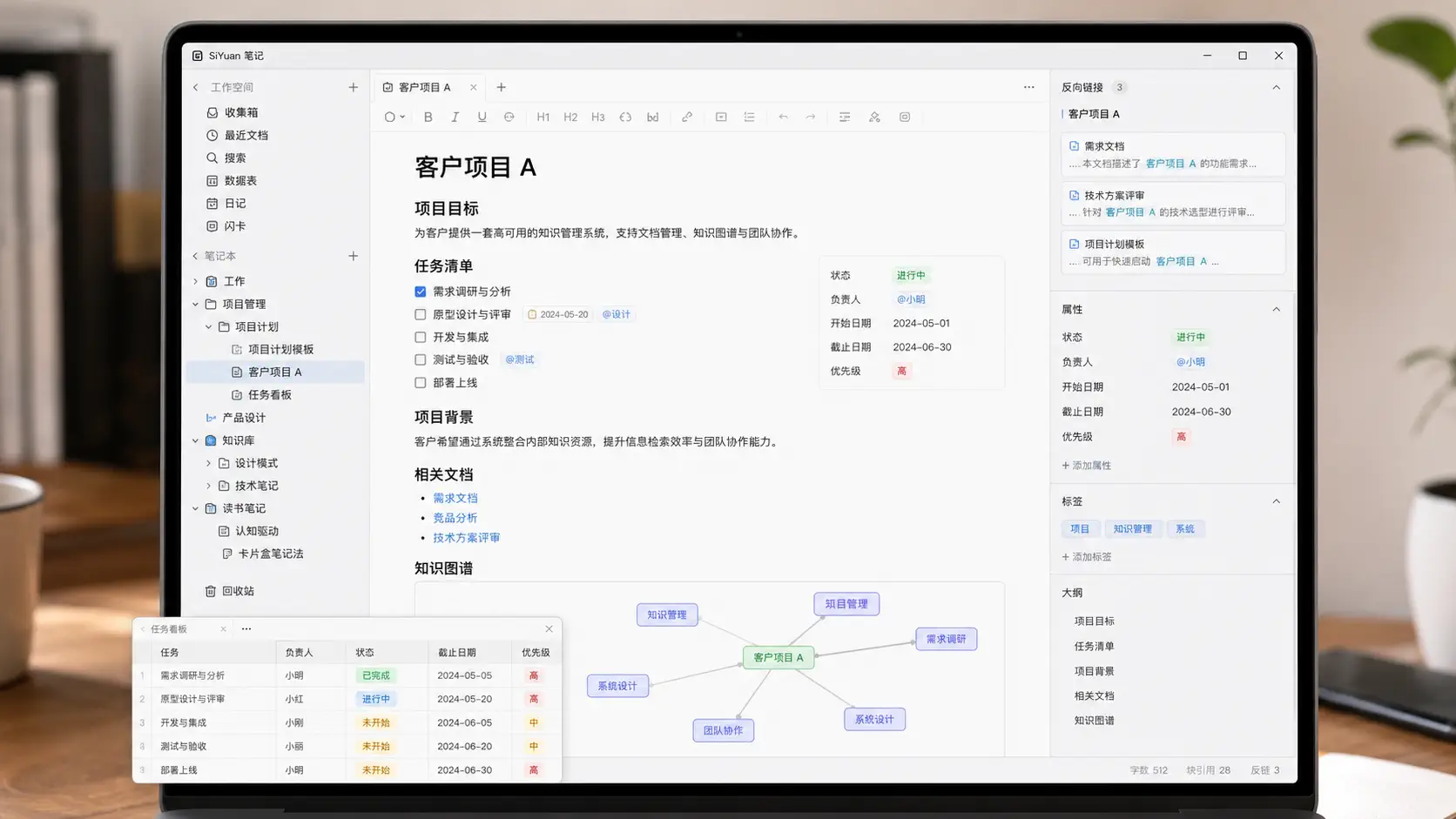Switch to the 客户项目 A tab
This screenshot has height=819, width=1456.
[424, 87]
